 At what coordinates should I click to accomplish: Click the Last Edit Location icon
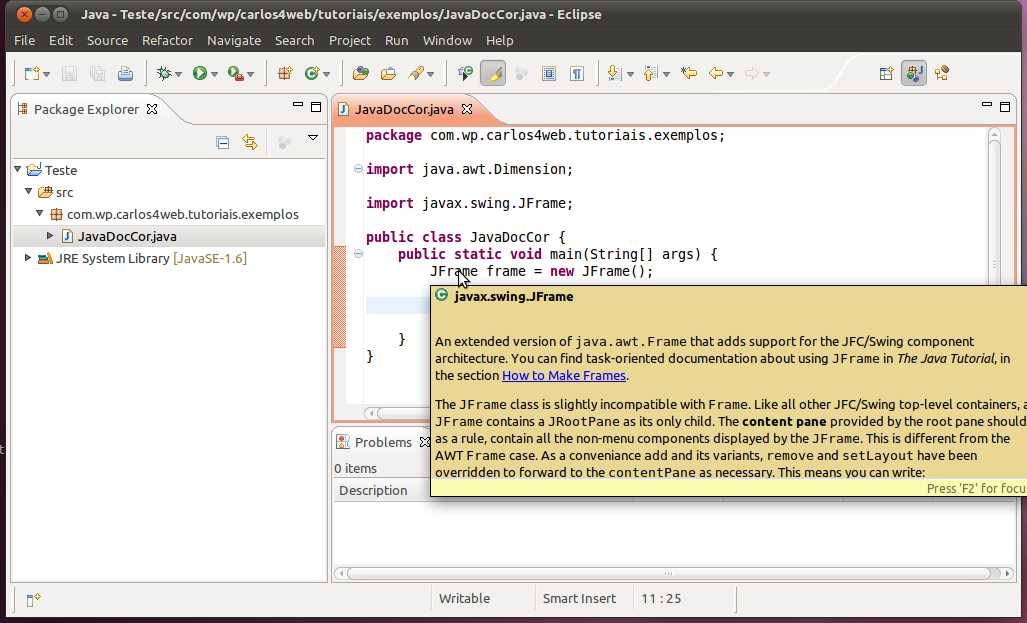[x=688, y=73]
